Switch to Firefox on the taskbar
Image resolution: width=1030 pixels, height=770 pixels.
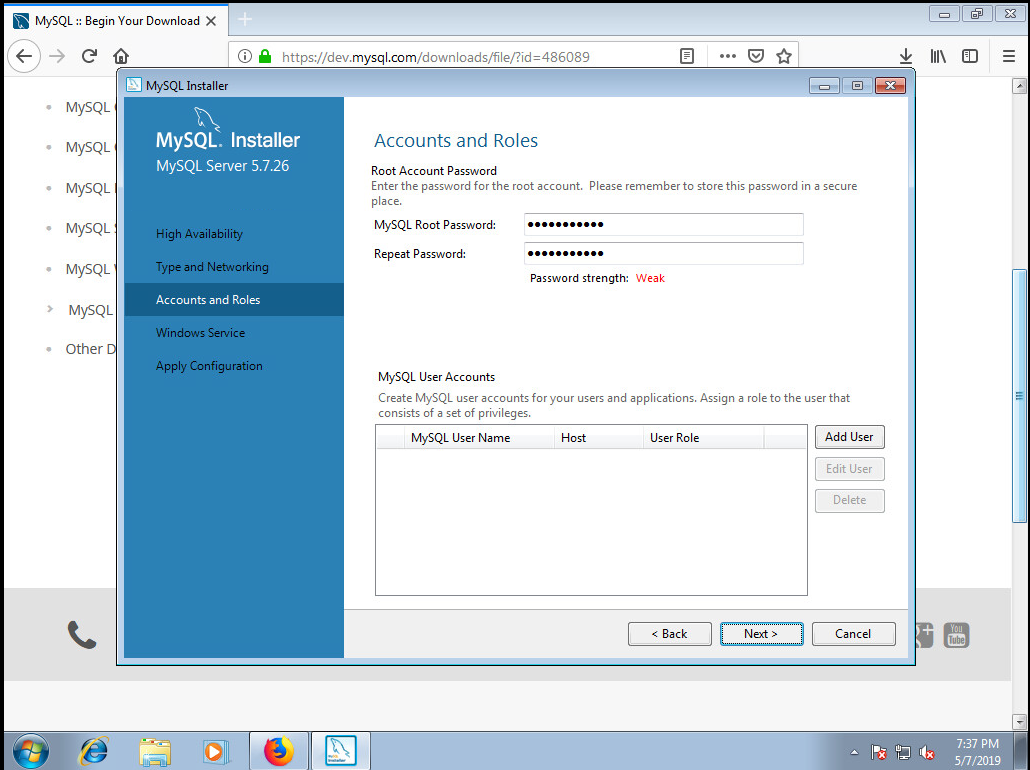click(279, 750)
